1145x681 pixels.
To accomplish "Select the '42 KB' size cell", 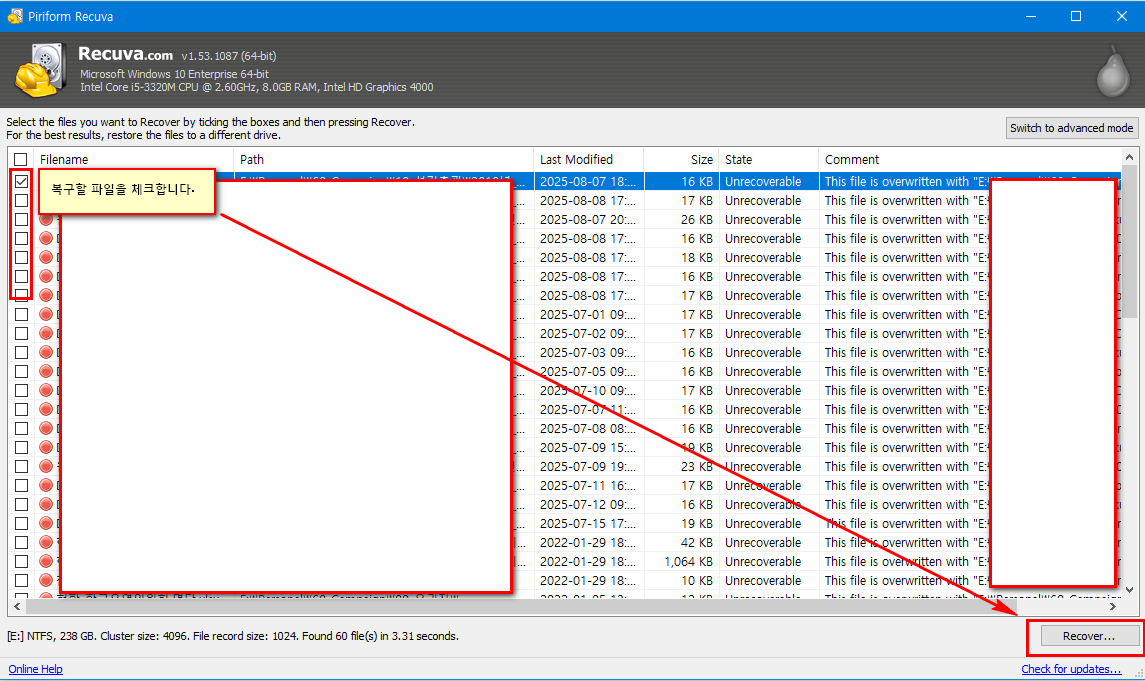I will 697,542.
